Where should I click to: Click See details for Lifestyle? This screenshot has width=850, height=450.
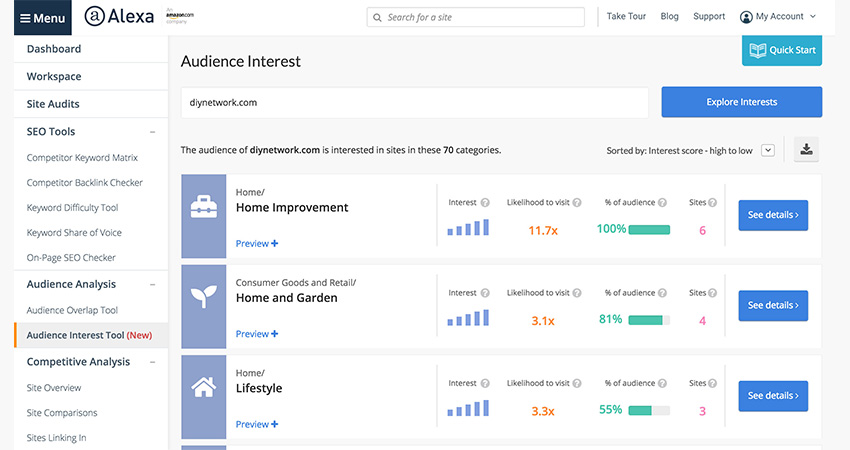click(x=773, y=396)
